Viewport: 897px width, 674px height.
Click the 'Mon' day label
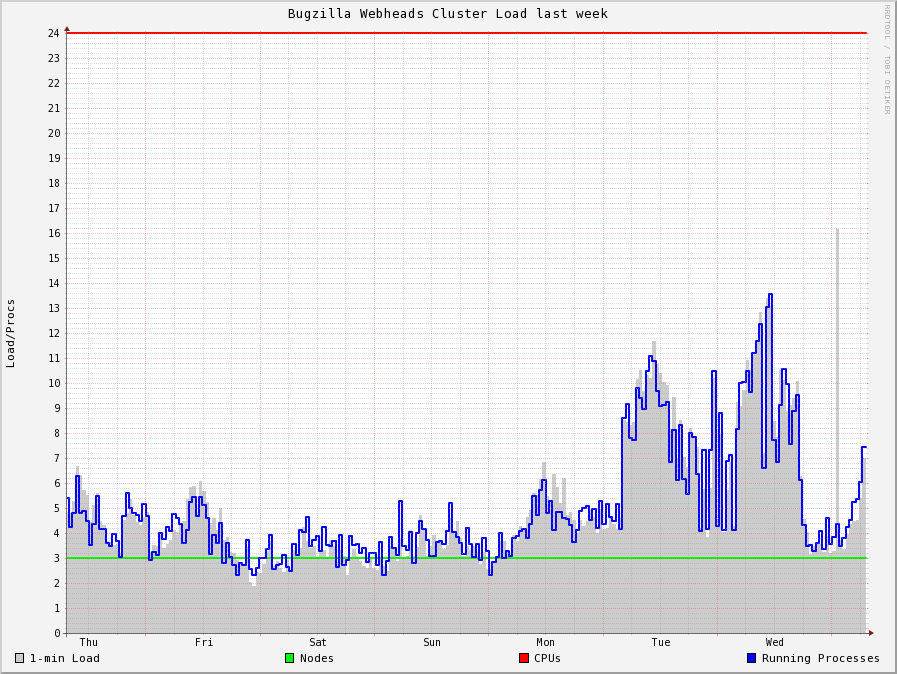click(x=545, y=642)
